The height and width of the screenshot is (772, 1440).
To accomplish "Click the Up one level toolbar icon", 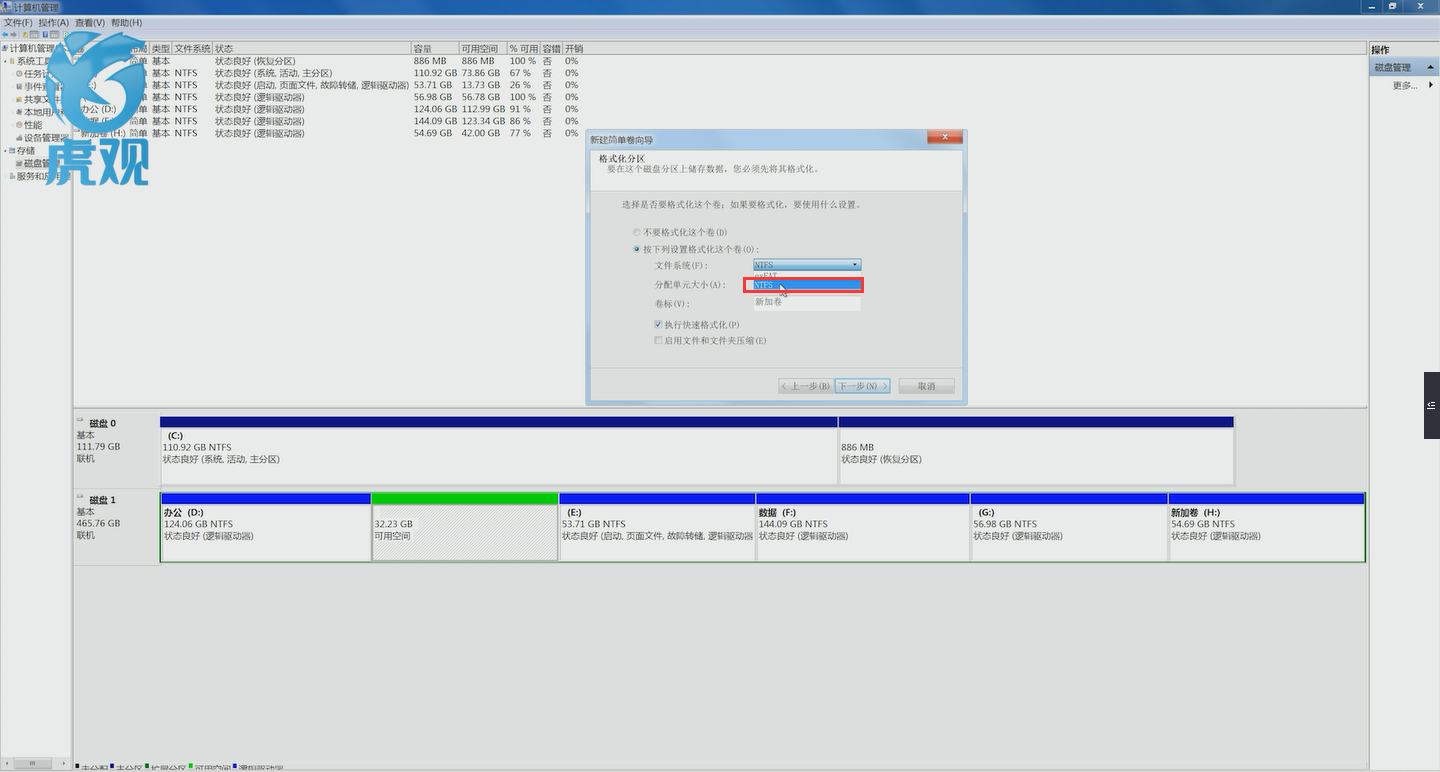I will tap(26, 34).
